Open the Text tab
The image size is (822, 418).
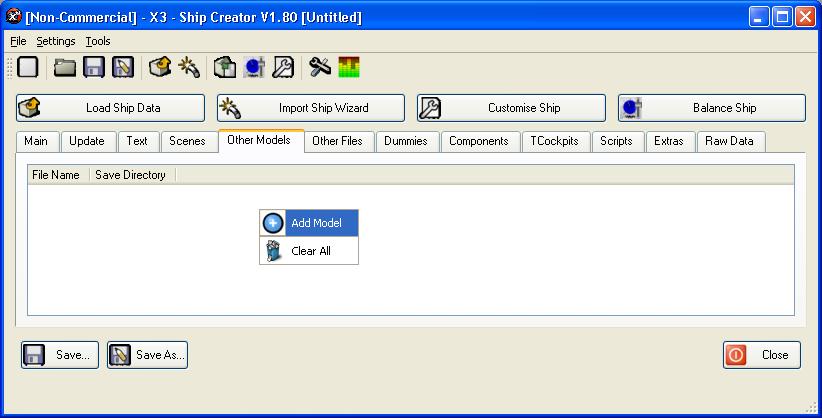(137, 141)
